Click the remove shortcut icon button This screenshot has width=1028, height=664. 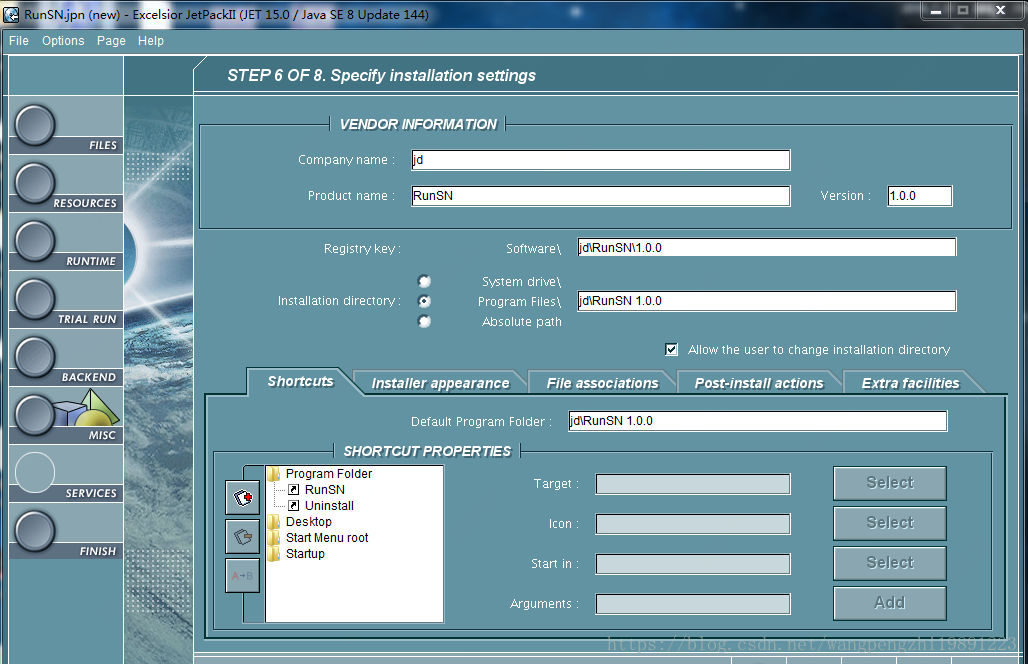243,537
